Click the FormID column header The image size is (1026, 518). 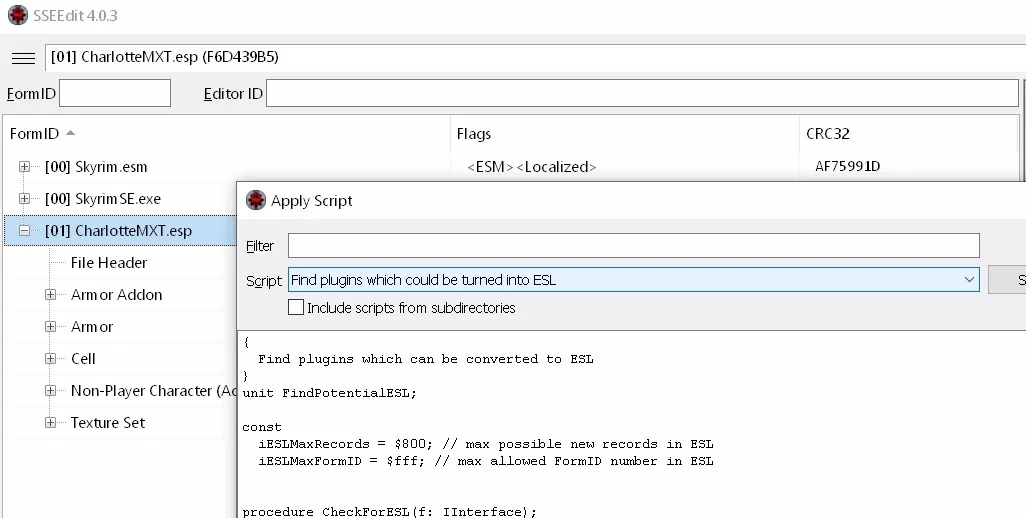(x=227, y=133)
